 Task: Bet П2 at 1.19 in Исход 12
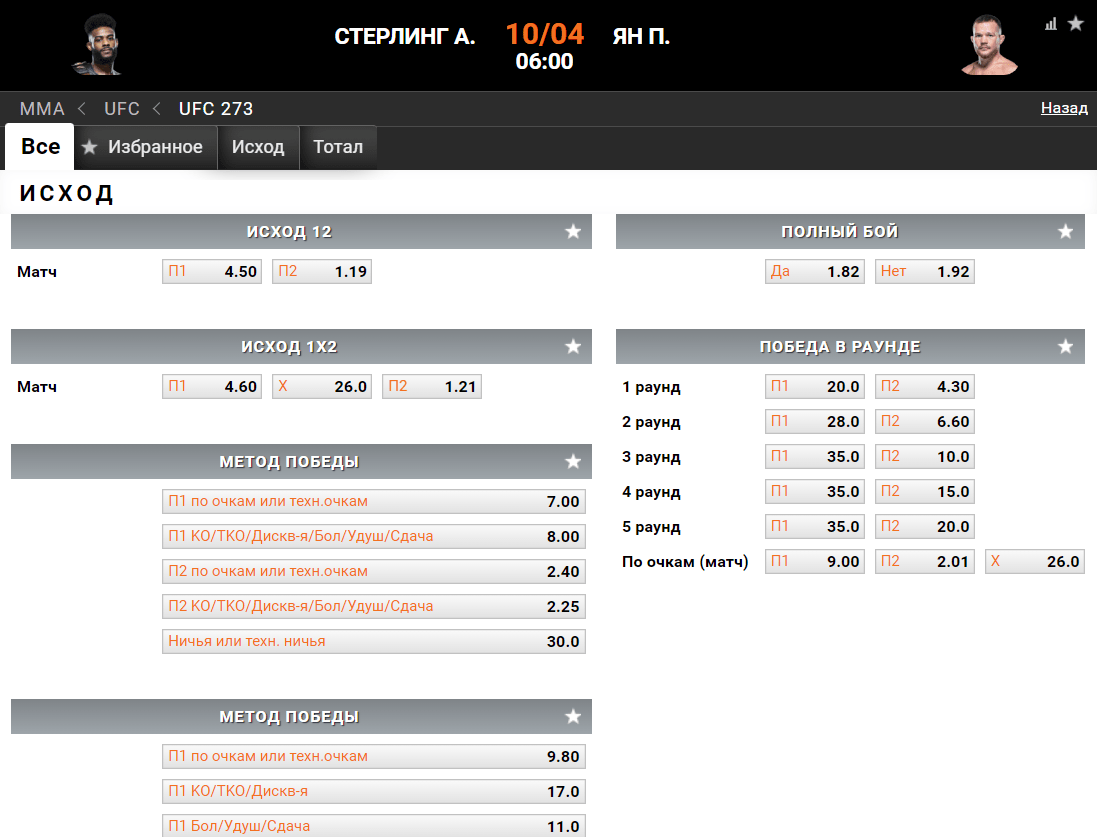coord(322,272)
